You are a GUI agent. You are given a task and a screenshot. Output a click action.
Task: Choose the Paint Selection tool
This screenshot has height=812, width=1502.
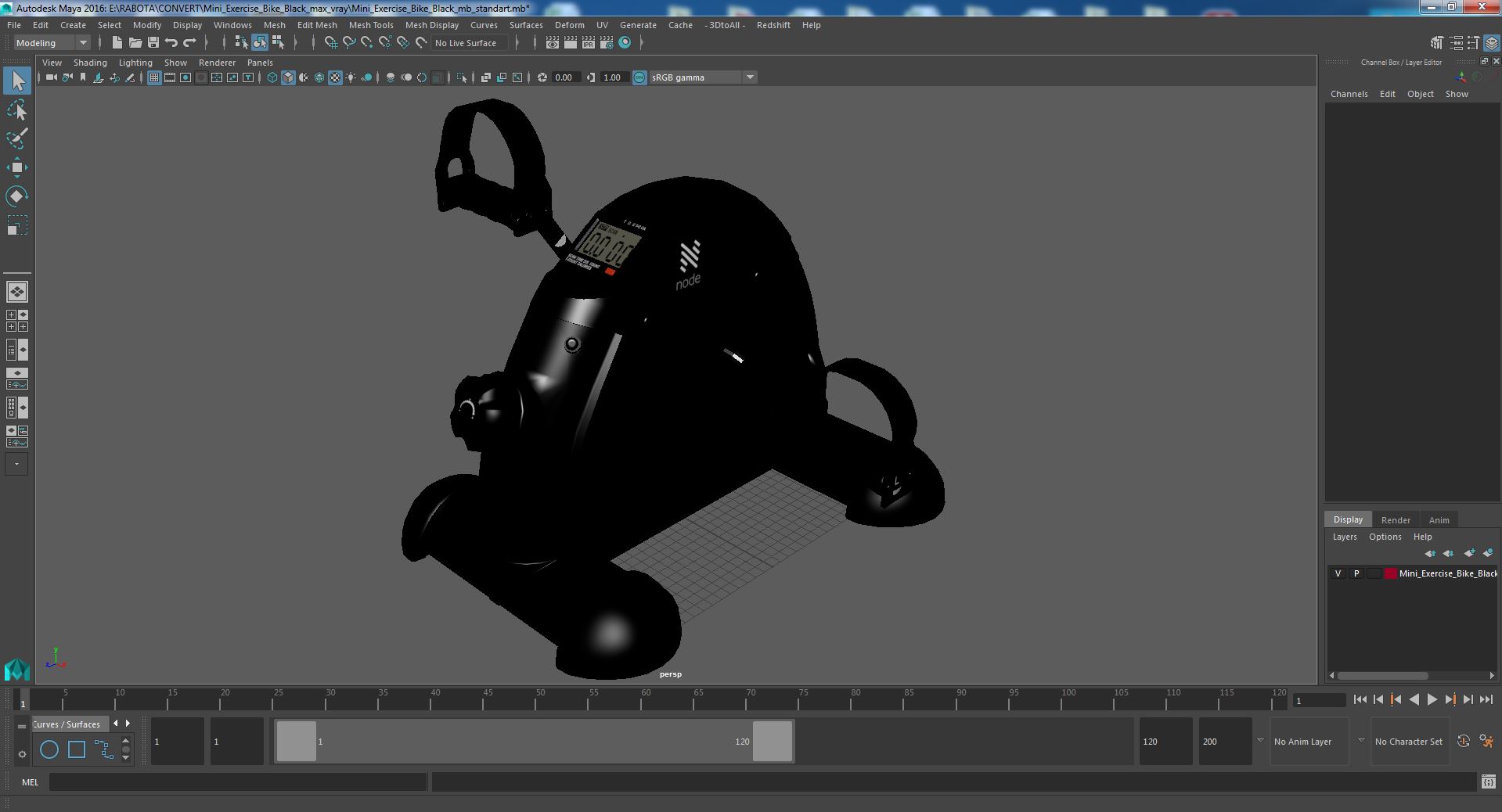17,138
